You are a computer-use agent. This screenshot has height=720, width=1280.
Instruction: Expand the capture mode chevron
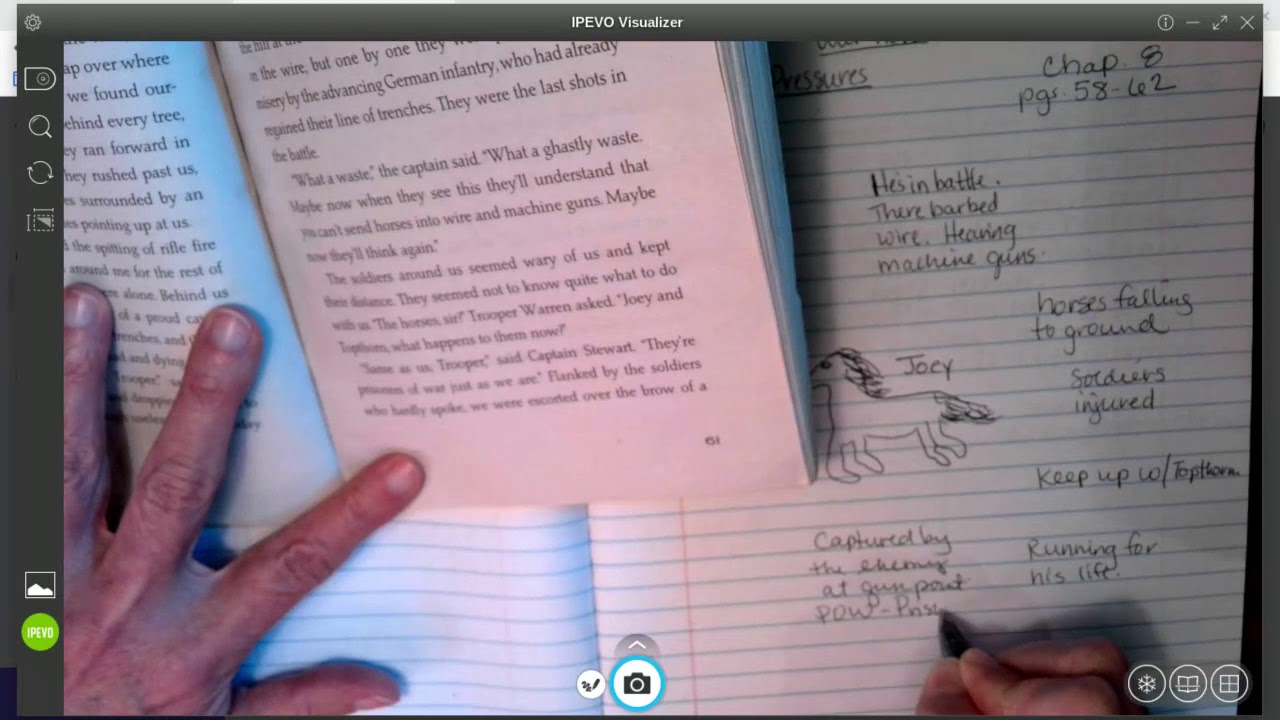click(x=637, y=645)
